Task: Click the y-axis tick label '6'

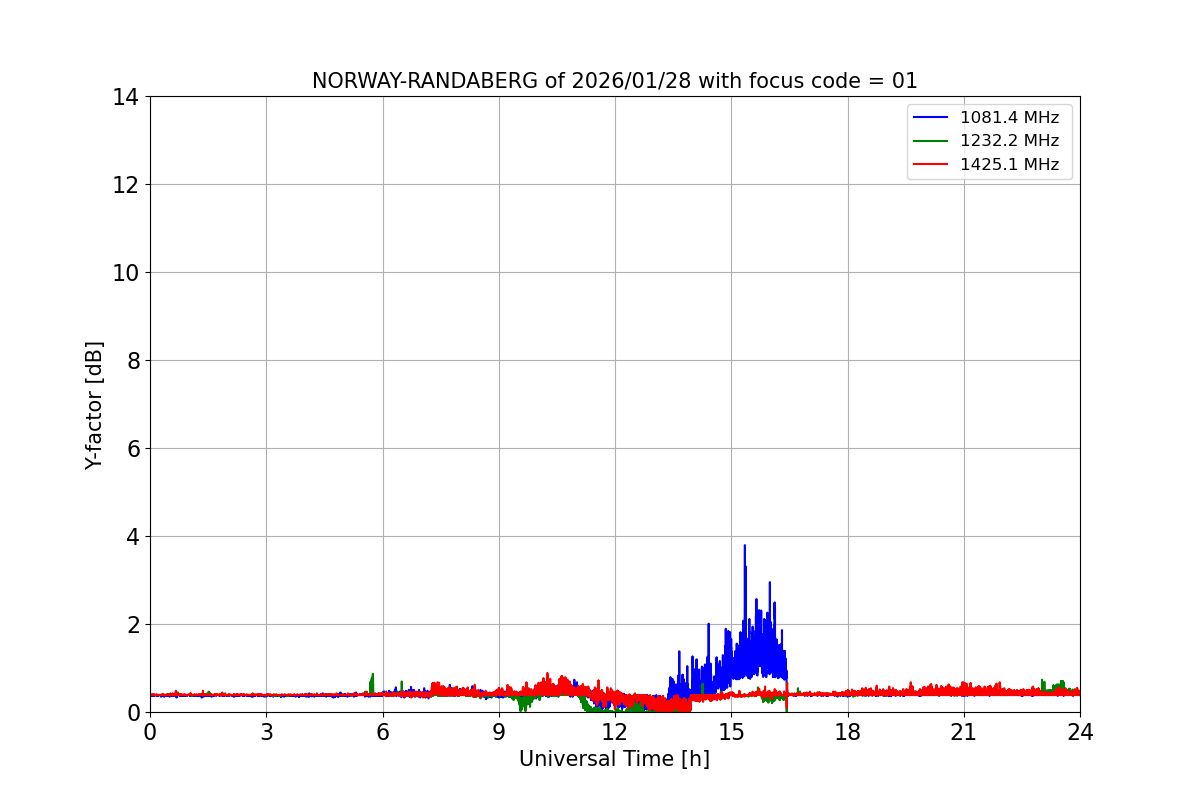Action: 132,449
